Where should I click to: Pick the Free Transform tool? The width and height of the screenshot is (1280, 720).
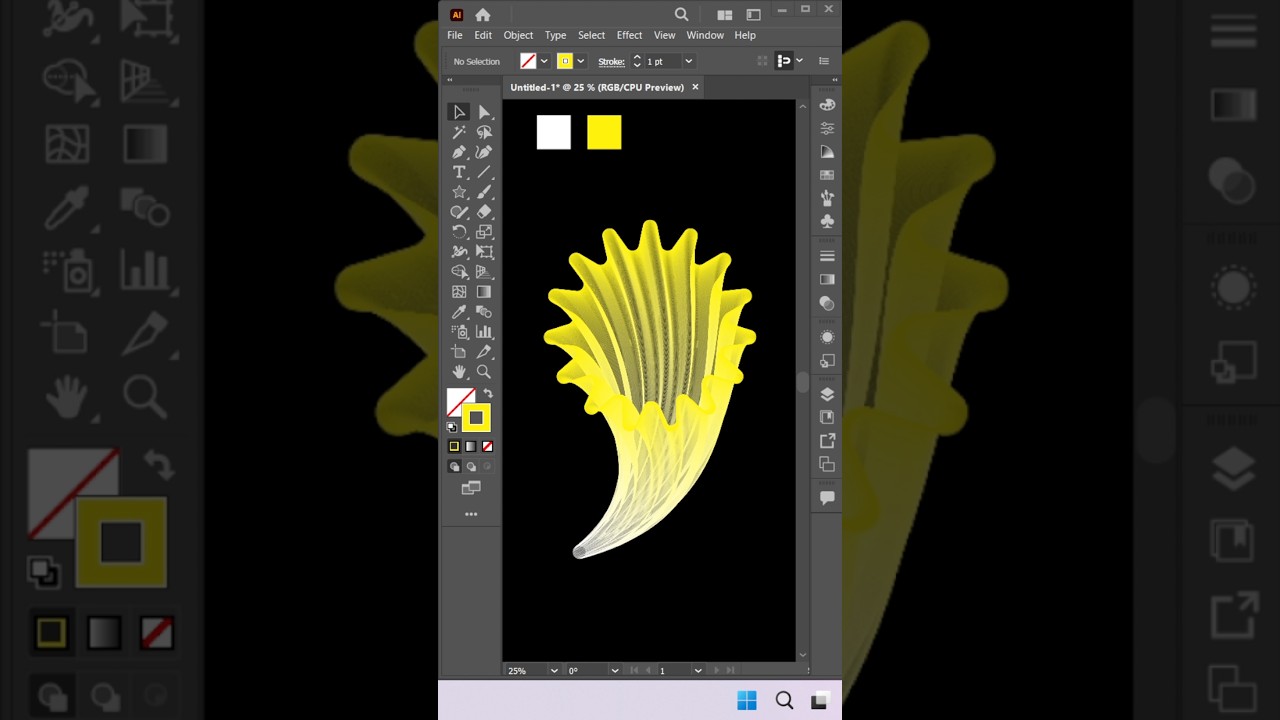pyautogui.click(x=484, y=252)
